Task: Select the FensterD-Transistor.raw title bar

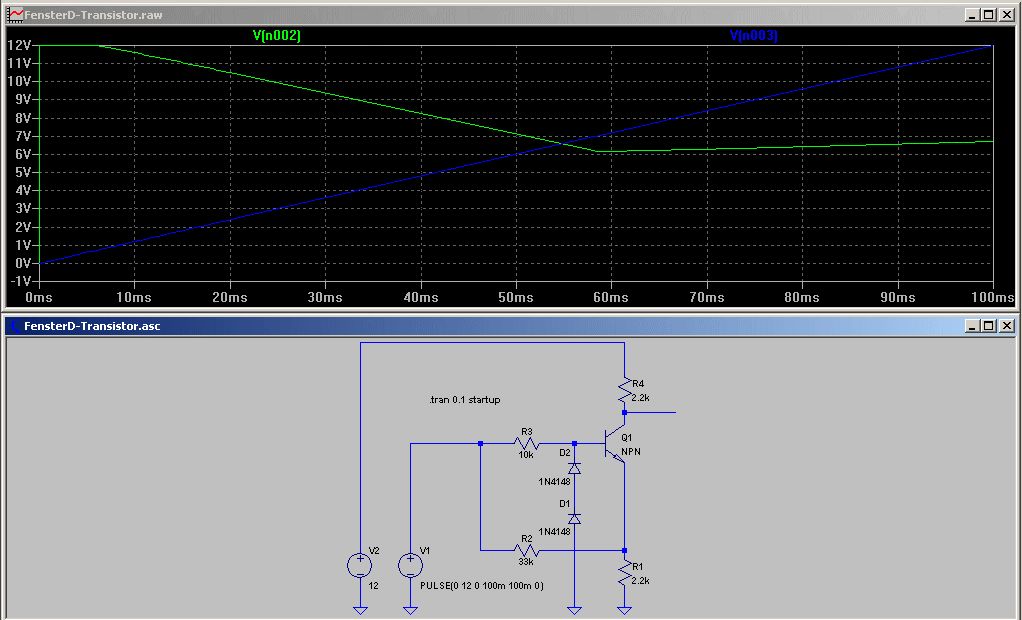Action: [x=510, y=14]
